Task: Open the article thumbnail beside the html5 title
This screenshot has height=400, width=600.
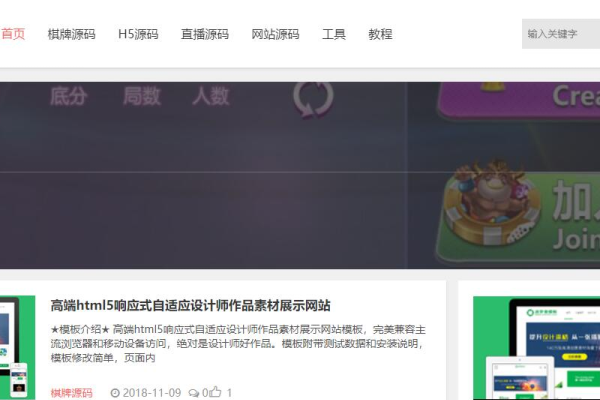Action: tap(17, 348)
